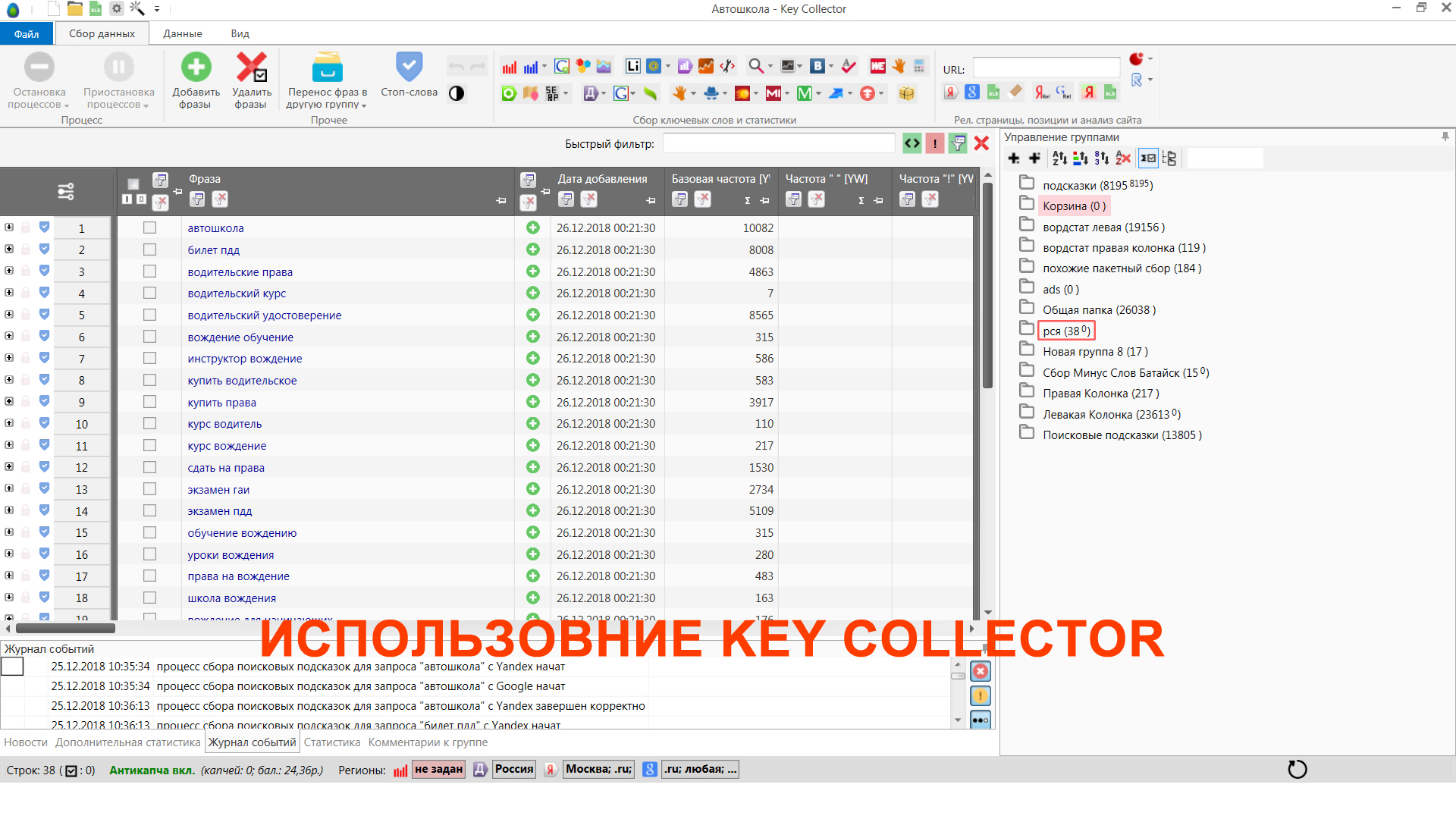1456x819 pixels.
Task: Tick the checkbox for водительские права
Action: (149, 271)
